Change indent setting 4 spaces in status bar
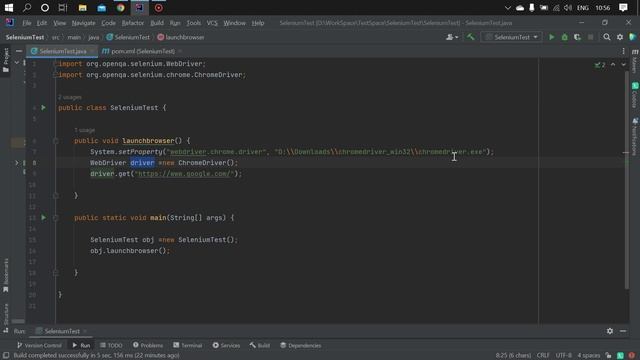Image resolution: width=640 pixels, height=360 pixels. click(x=589, y=356)
